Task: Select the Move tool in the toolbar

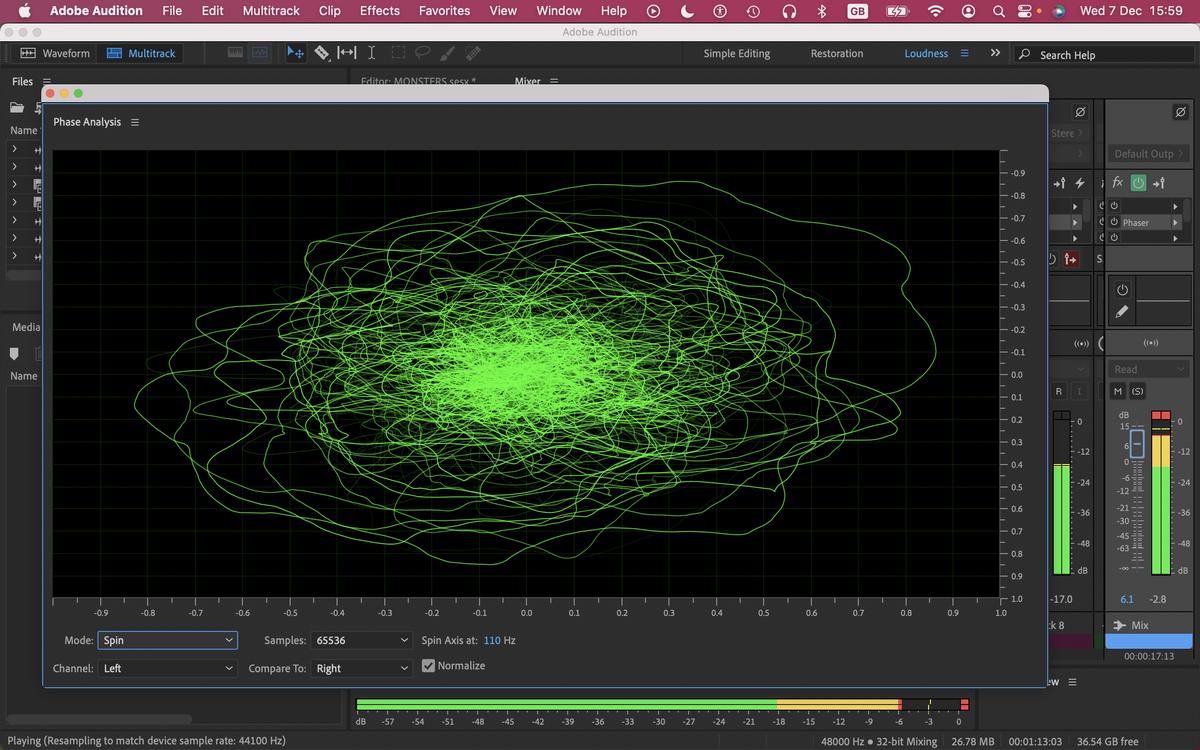Action: (296, 52)
